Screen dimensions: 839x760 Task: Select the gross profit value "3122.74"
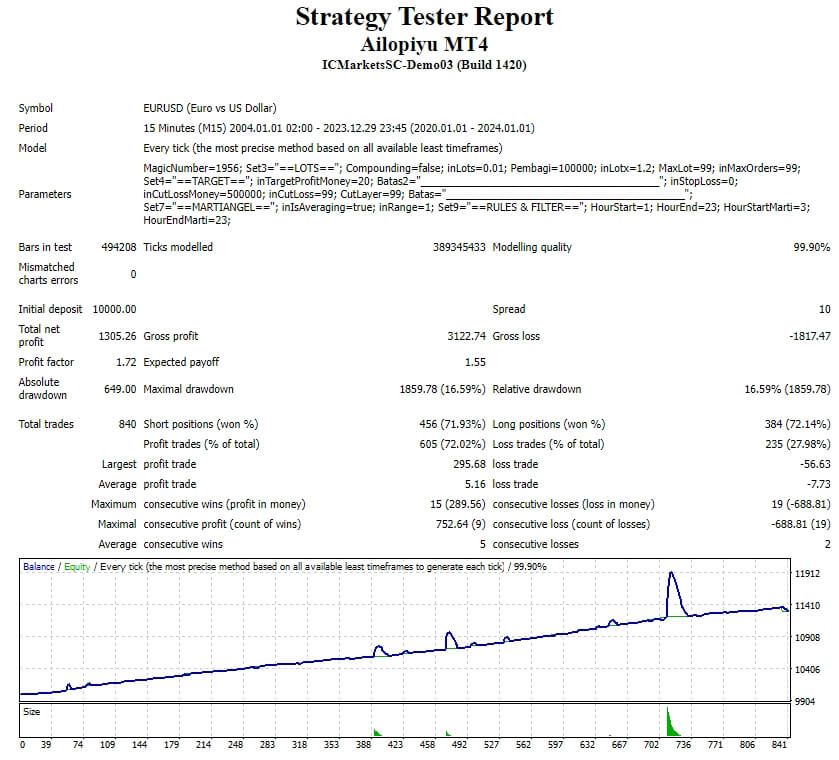467,336
